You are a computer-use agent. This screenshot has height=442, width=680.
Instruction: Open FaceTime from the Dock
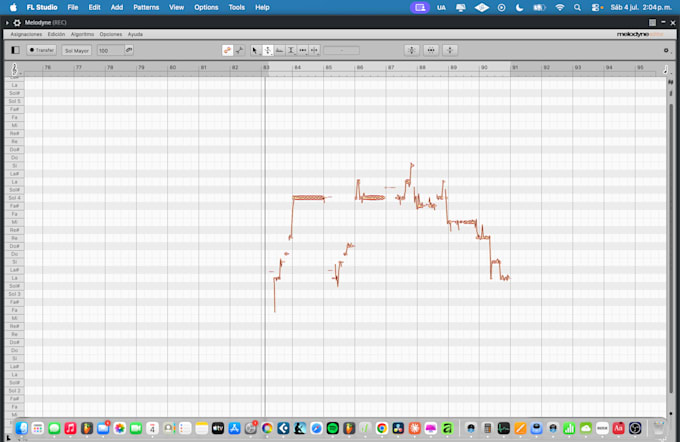(136, 429)
